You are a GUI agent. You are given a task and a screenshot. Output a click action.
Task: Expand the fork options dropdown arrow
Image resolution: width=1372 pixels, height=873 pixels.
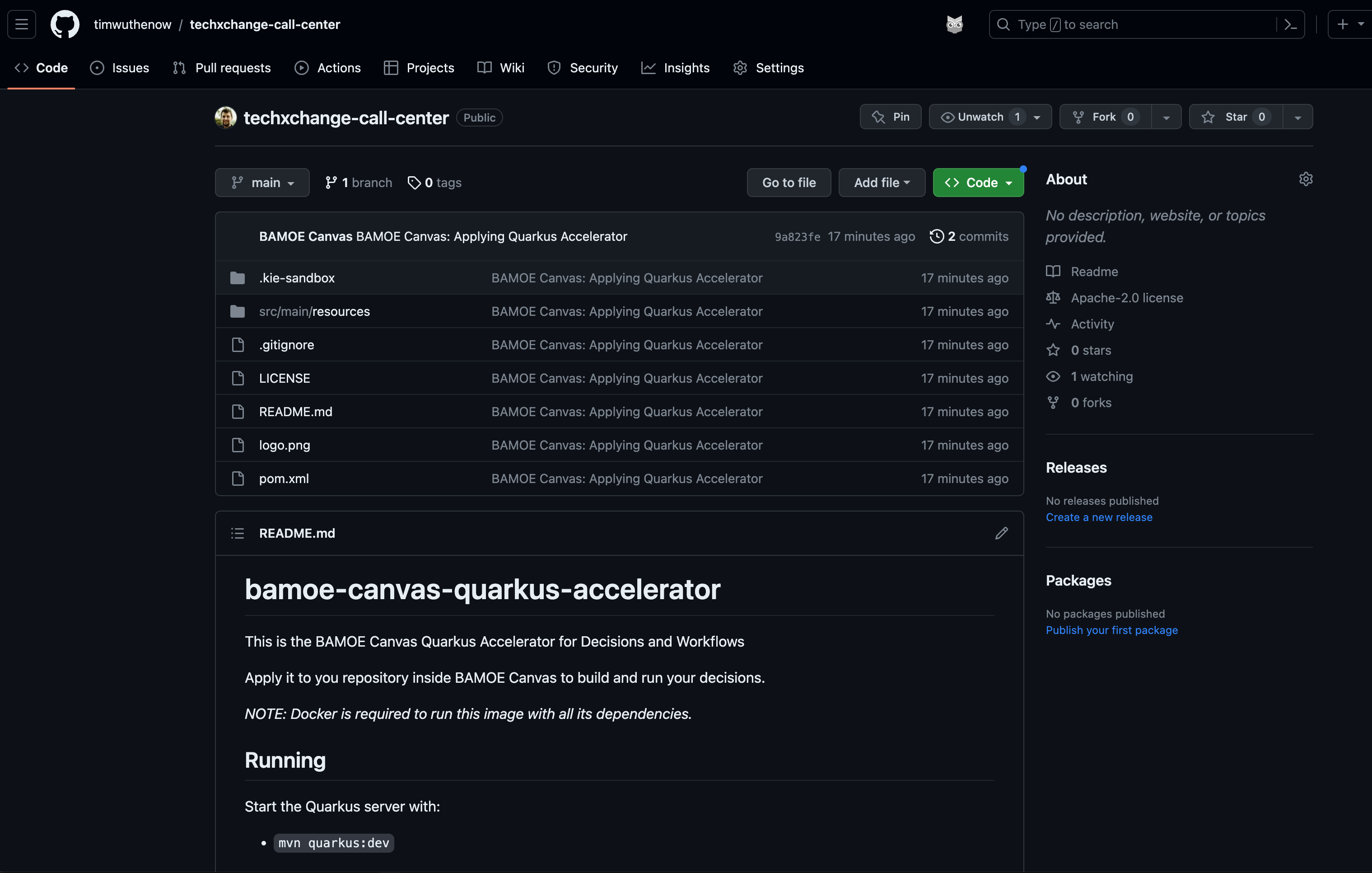coord(1167,117)
